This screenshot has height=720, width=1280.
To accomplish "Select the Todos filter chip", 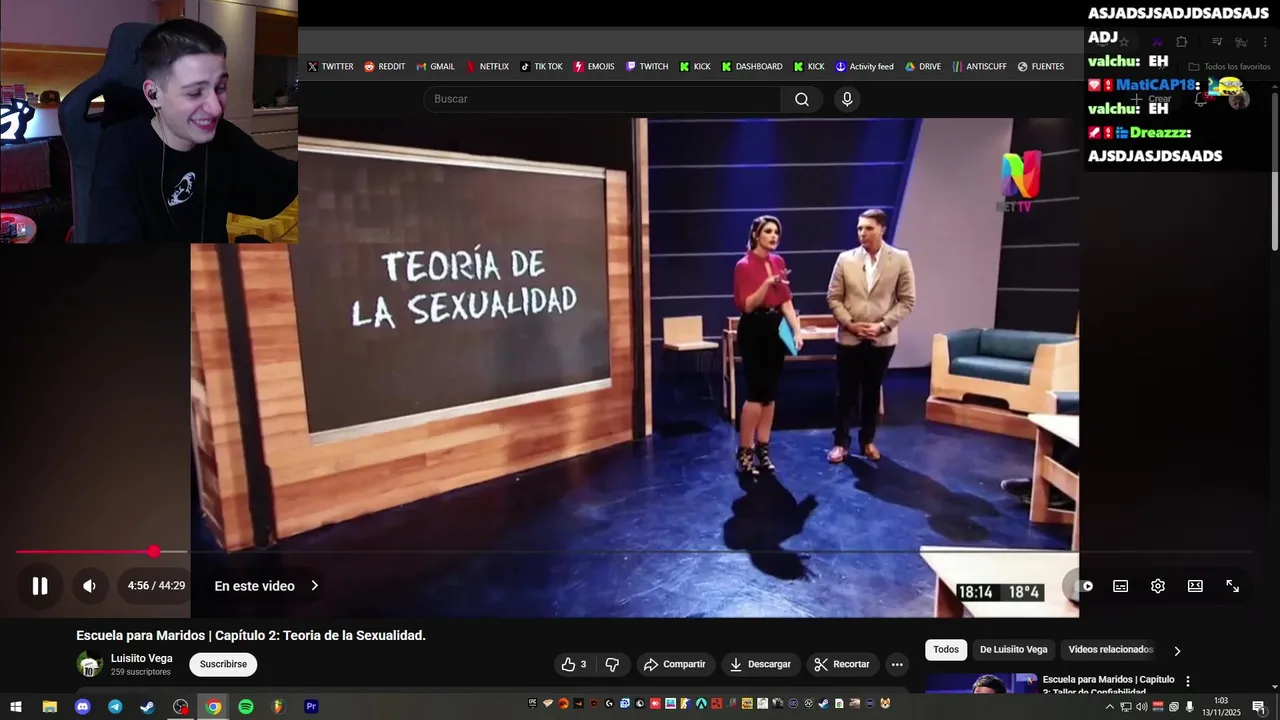I will click(946, 650).
